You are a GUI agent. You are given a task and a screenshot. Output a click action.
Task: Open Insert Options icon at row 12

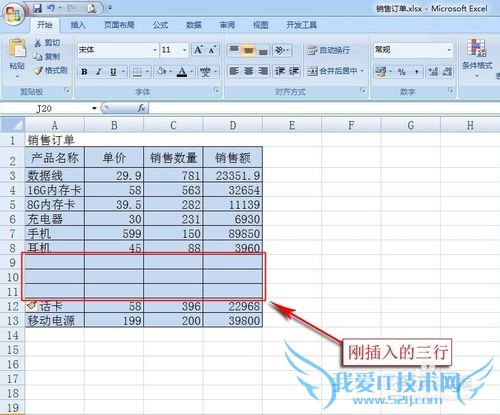(32, 305)
